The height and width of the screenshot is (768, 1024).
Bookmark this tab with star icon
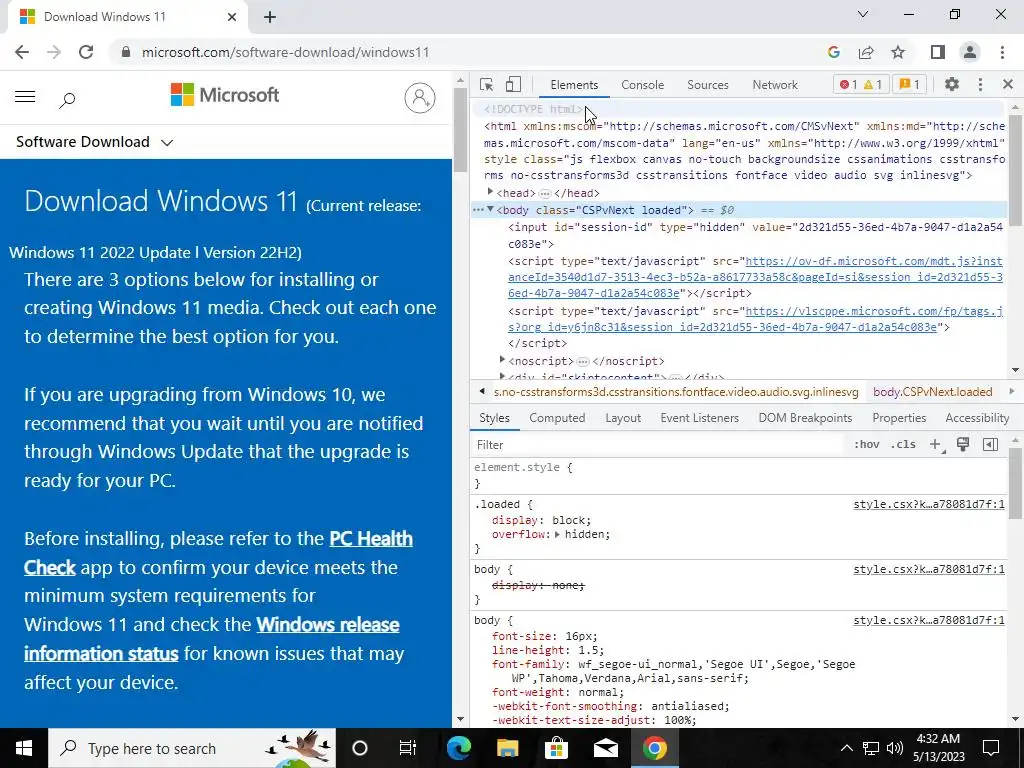899,52
